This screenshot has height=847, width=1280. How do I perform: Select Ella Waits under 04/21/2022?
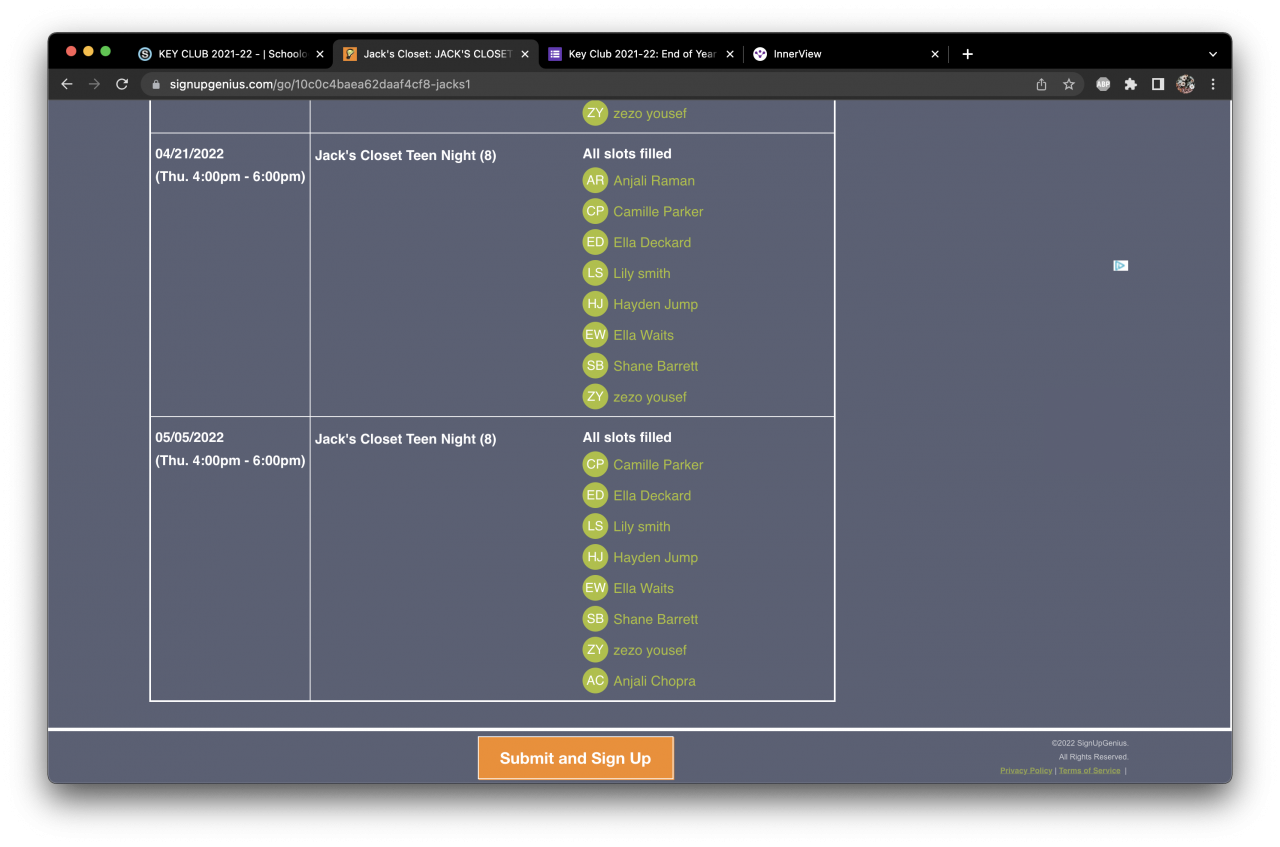coord(643,336)
